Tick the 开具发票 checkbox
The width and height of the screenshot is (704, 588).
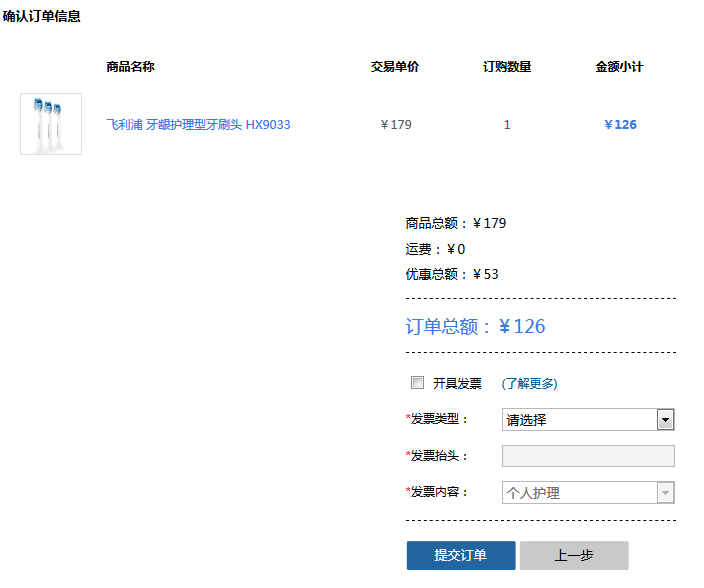tap(417, 382)
